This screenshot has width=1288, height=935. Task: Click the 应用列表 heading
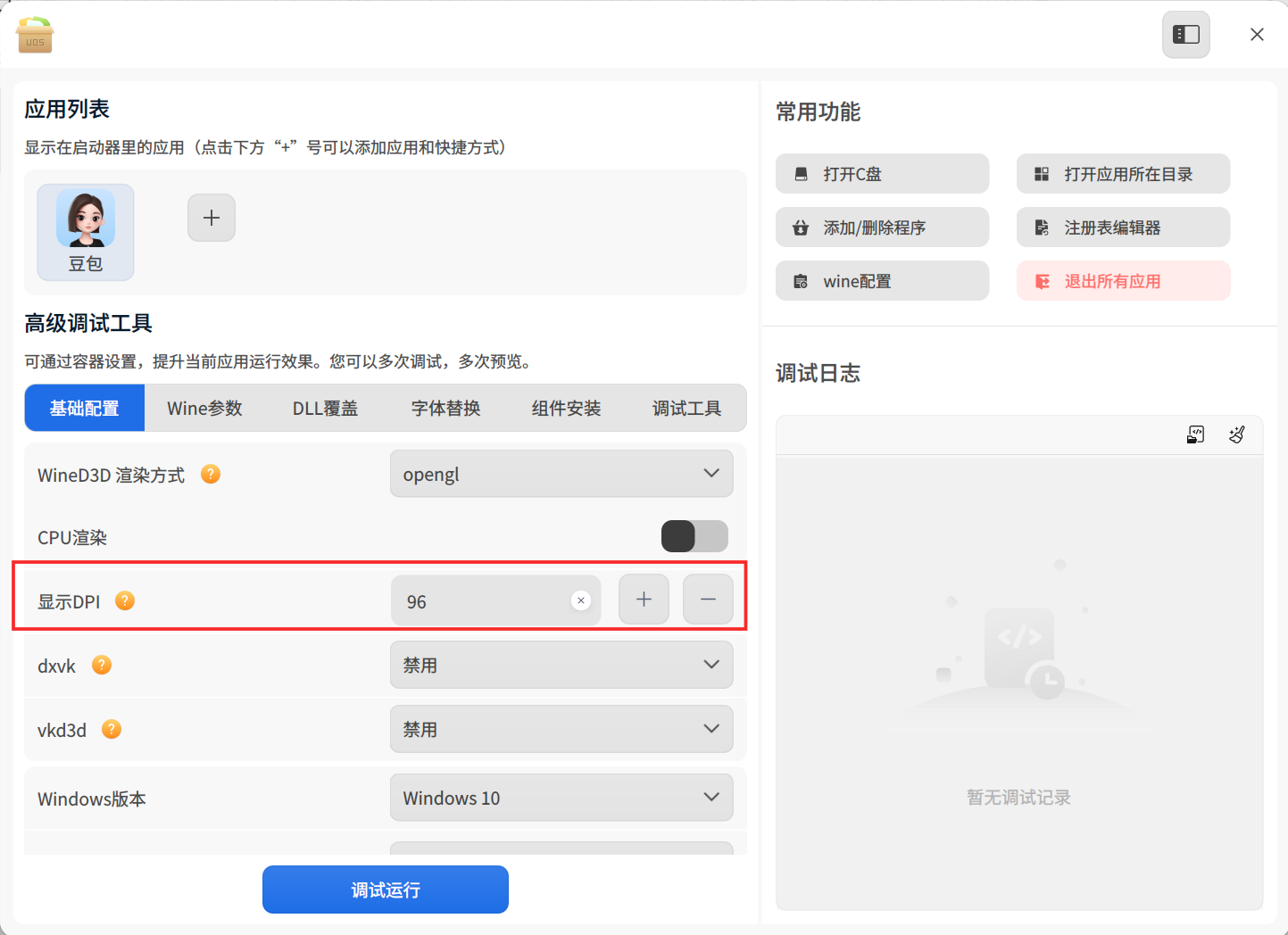(67, 109)
